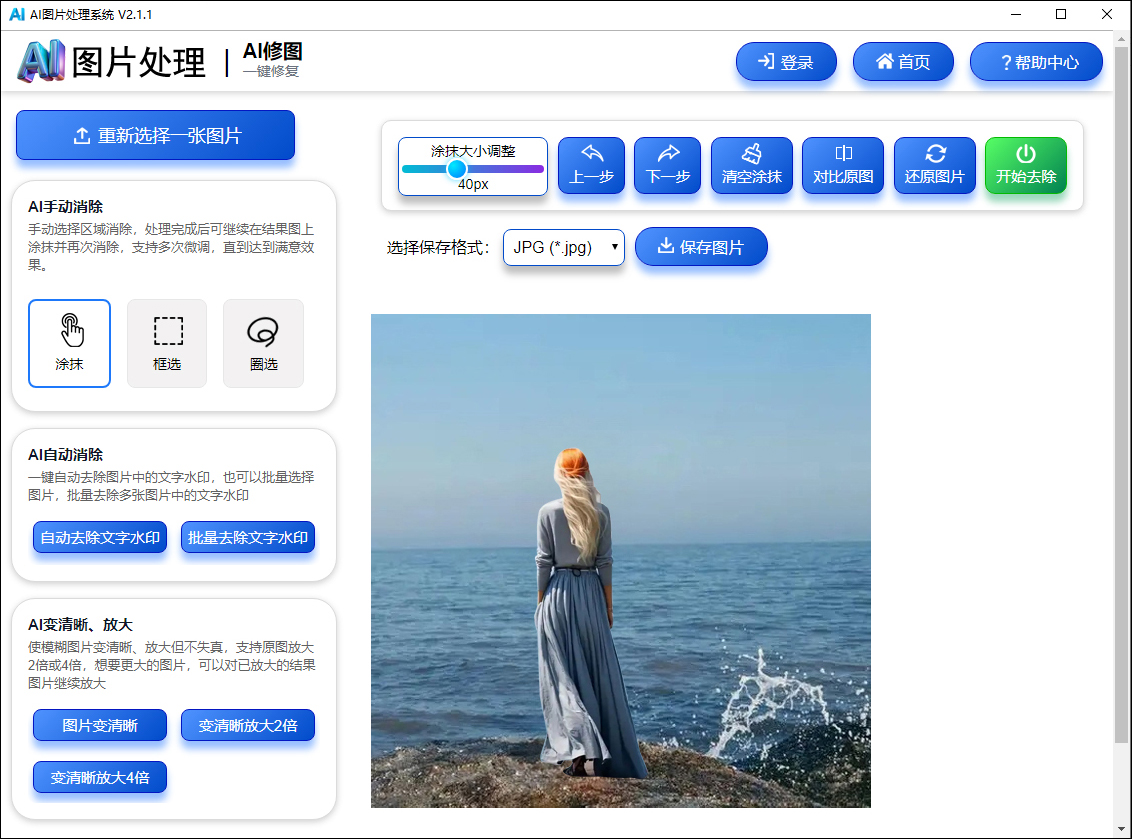Restore the image with 还原图片

(935, 165)
